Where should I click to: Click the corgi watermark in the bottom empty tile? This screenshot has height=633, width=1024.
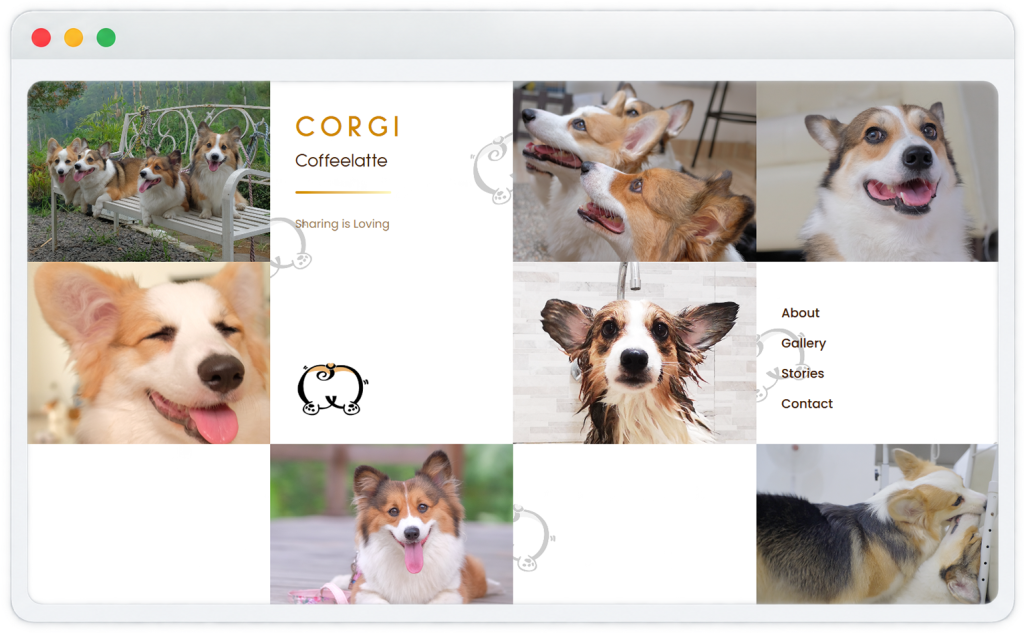[x=534, y=538]
